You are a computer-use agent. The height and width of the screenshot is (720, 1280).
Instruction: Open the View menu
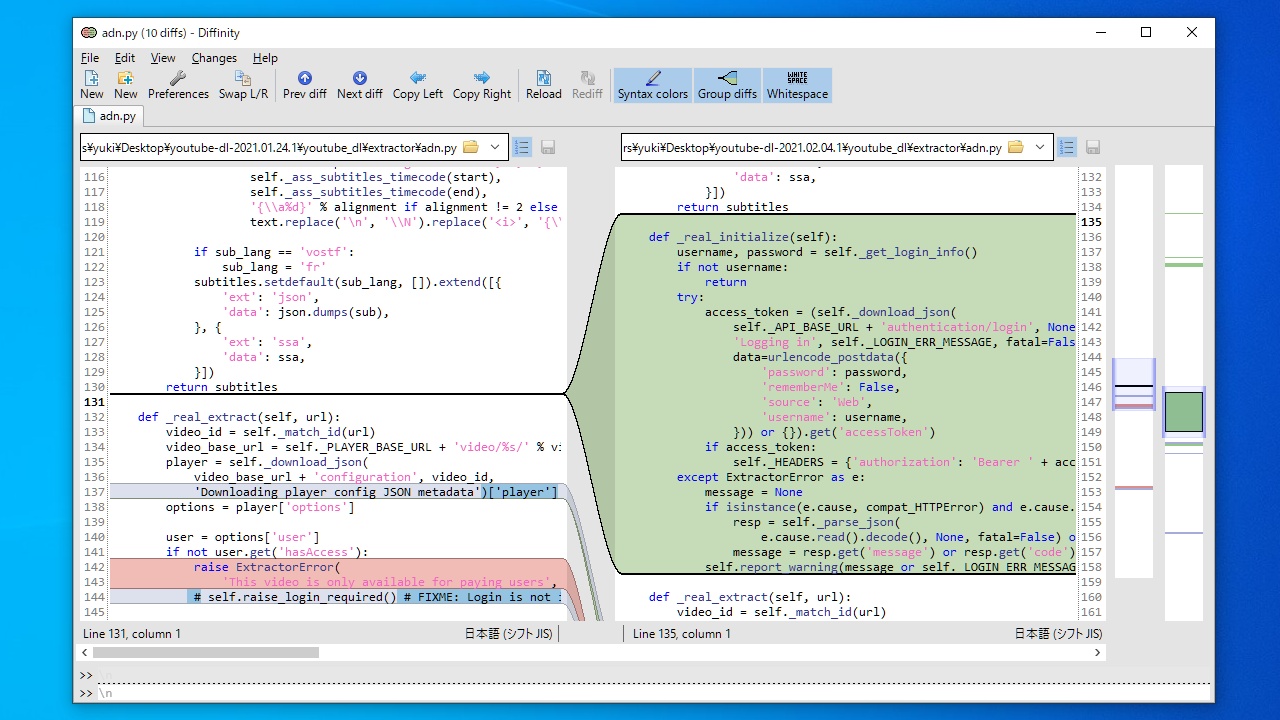[162, 58]
